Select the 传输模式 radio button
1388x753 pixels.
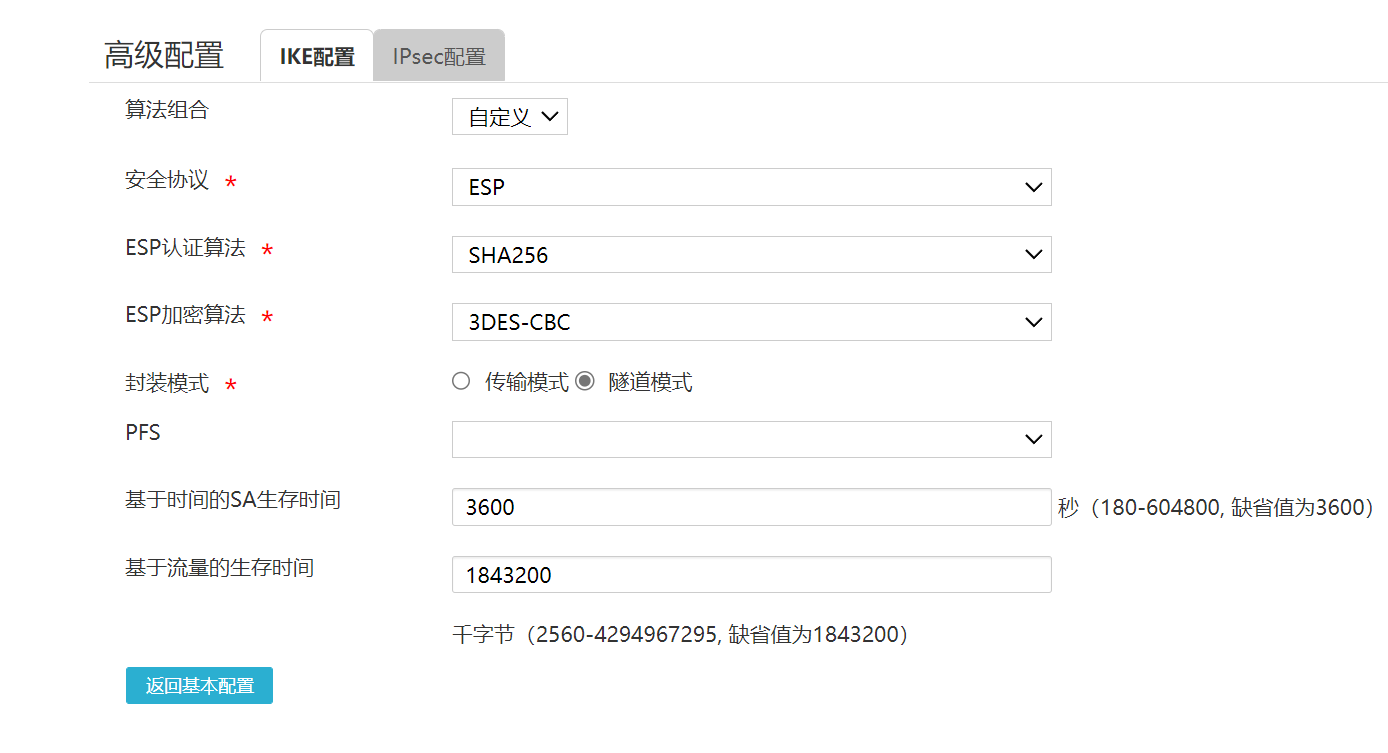tap(461, 381)
